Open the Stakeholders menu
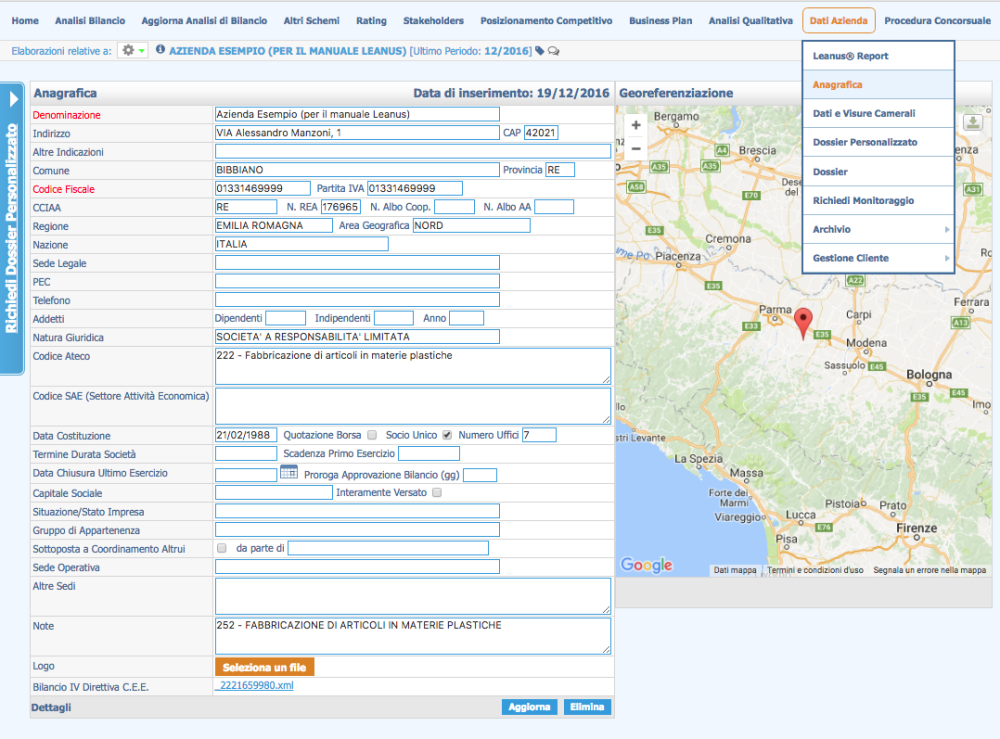This screenshot has width=1000, height=739. (x=433, y=20)
